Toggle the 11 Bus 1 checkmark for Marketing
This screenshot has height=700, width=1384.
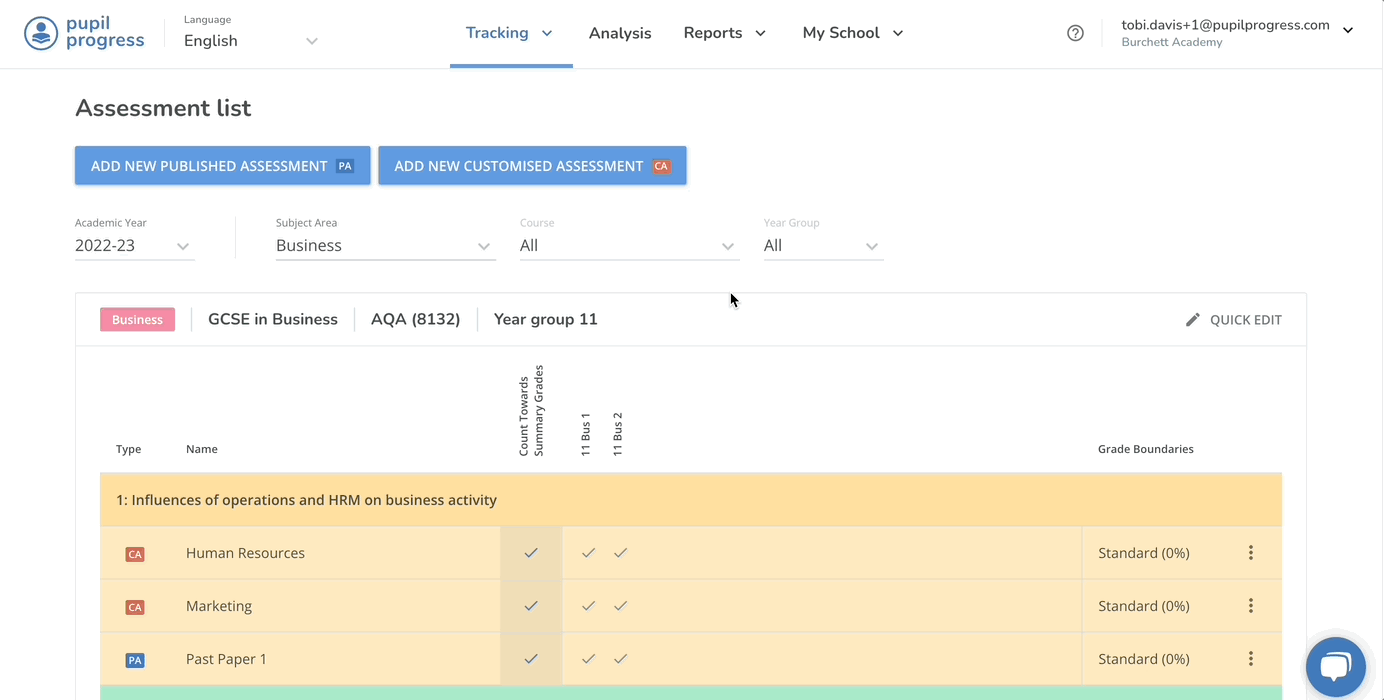tap(589, 606)
